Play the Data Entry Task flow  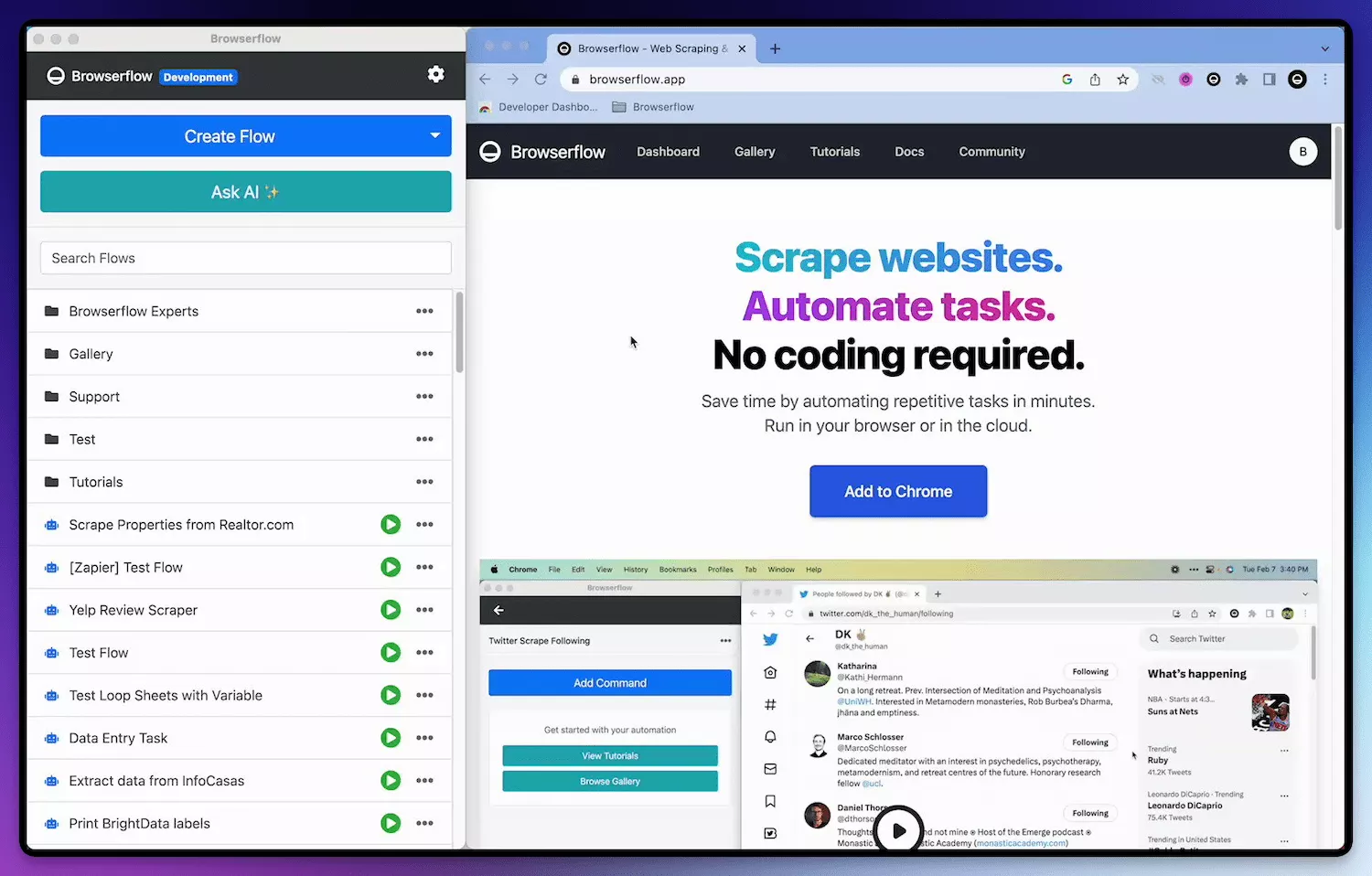(391, 738)
